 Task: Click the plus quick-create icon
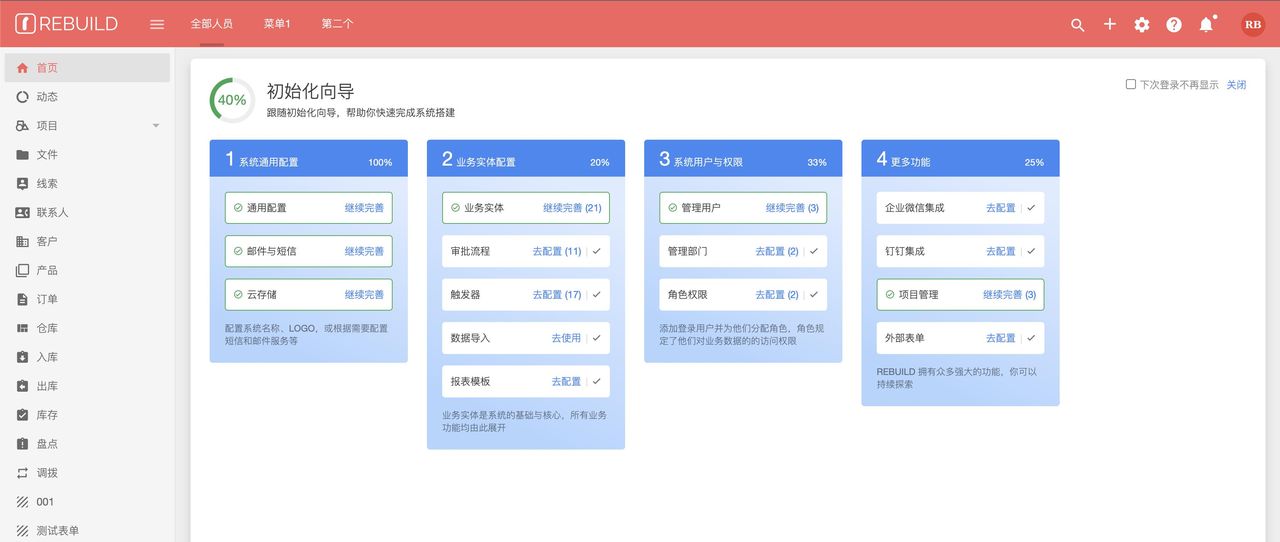point(1109,24)
